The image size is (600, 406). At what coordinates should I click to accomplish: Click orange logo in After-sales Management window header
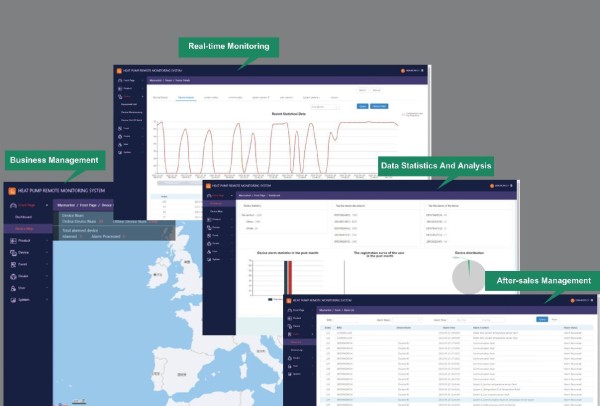[x=289, y=301]
